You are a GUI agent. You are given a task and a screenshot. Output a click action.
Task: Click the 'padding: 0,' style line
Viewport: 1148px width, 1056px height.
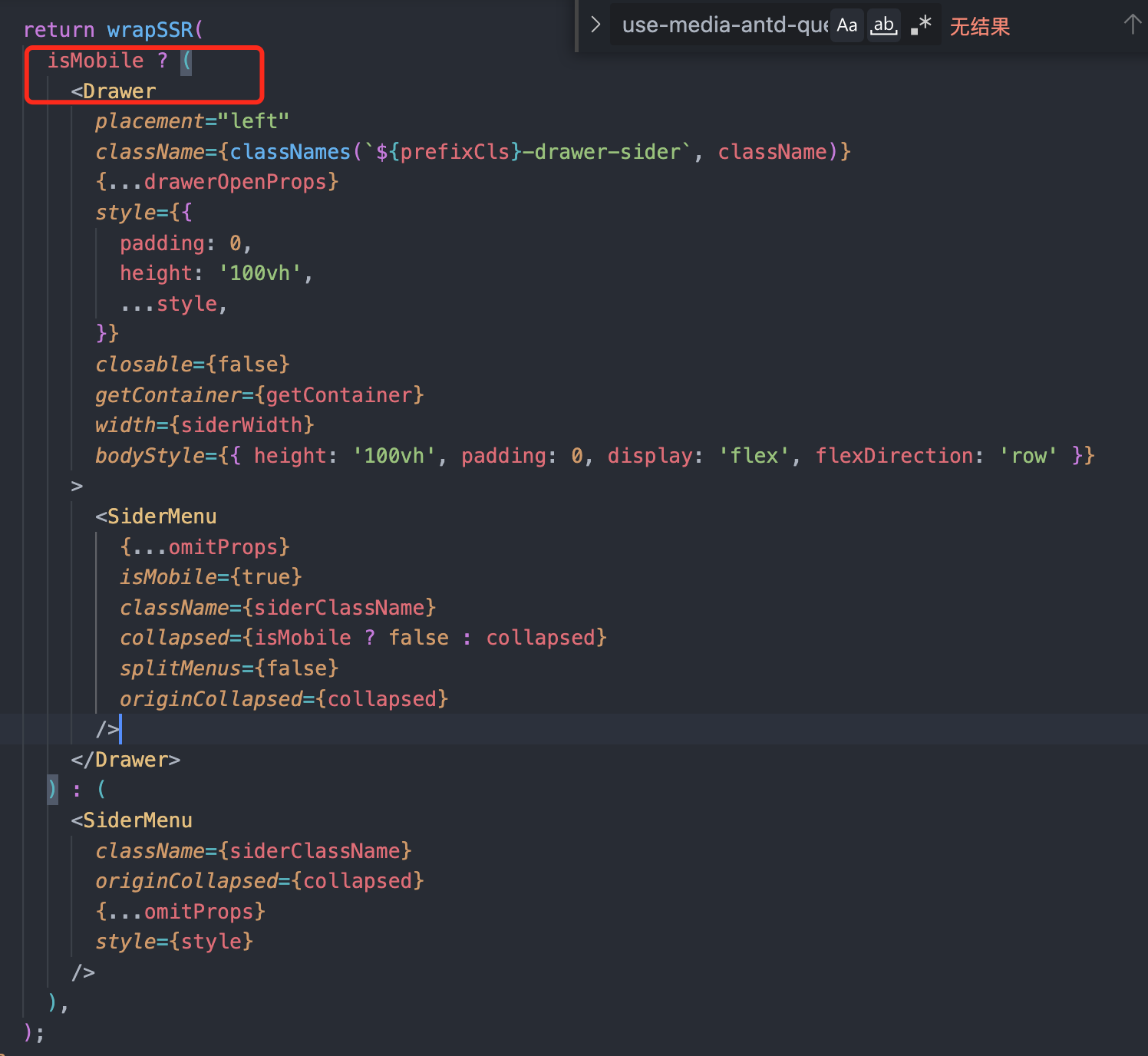click(186, 243)
